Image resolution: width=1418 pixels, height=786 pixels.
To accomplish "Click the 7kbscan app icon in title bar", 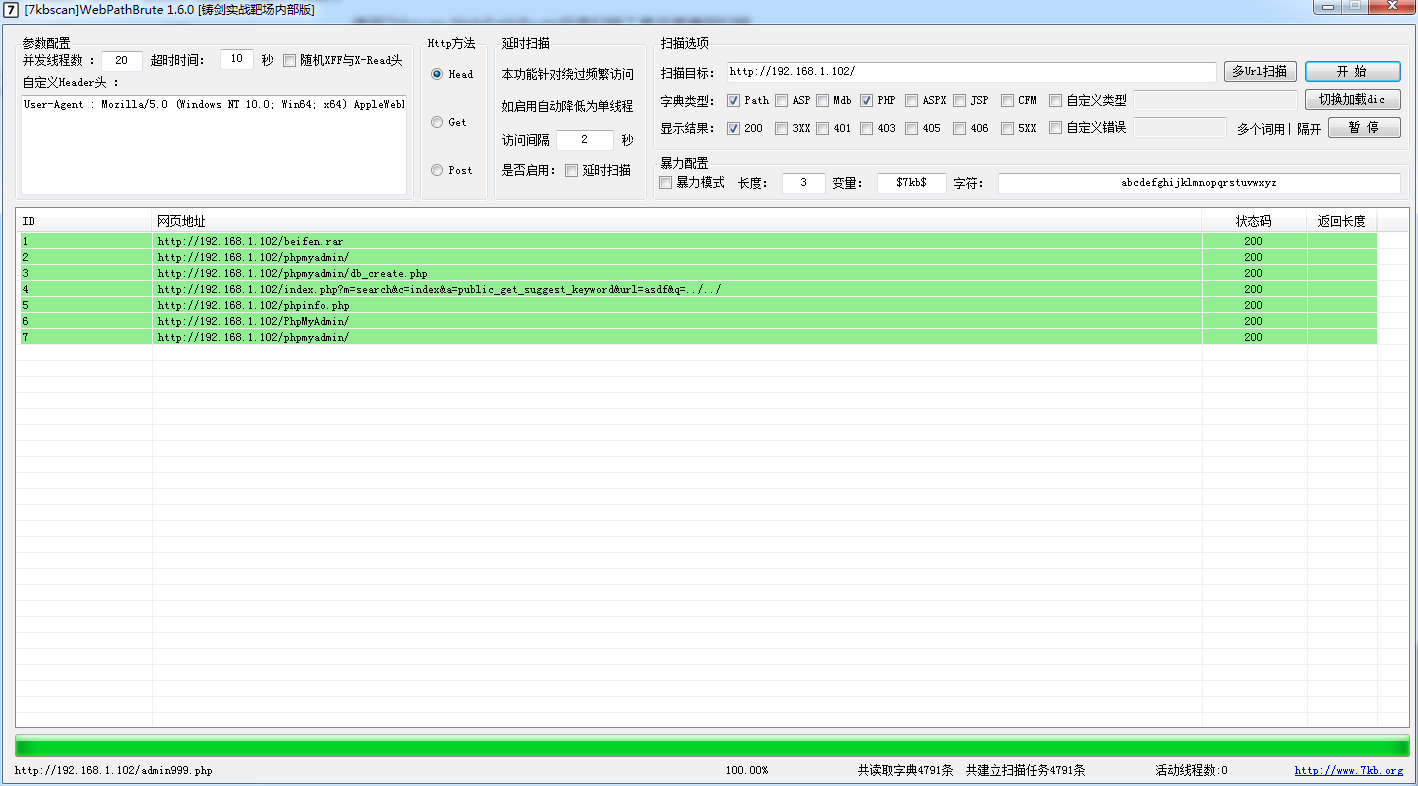I will 11,9.
